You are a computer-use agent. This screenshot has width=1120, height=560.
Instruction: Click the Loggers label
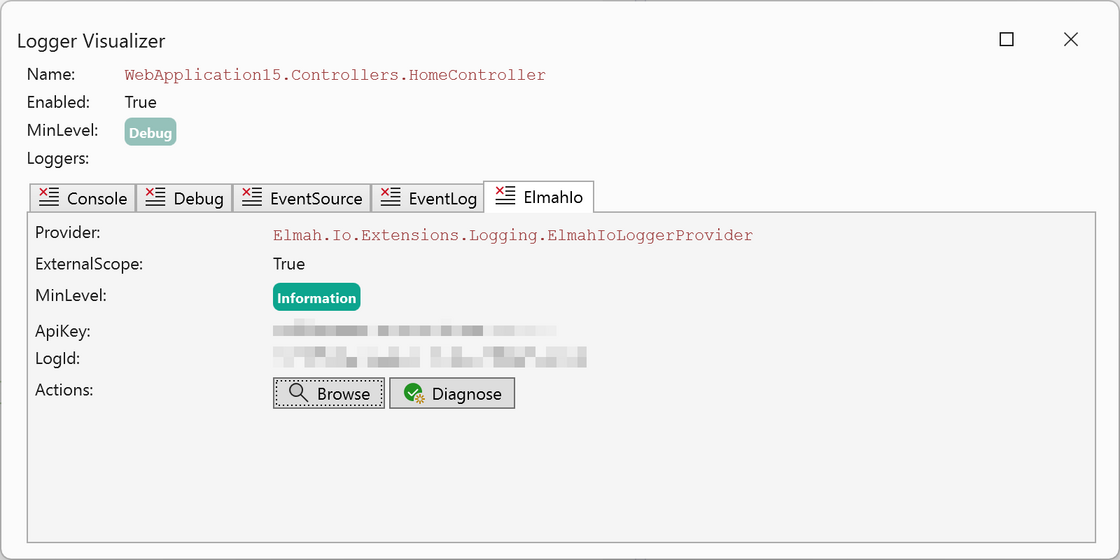click(58, 159)
